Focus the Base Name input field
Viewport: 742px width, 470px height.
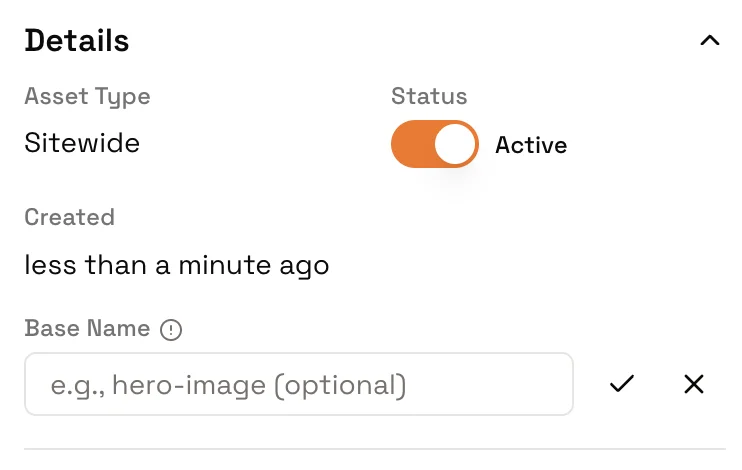click(298, 384)
